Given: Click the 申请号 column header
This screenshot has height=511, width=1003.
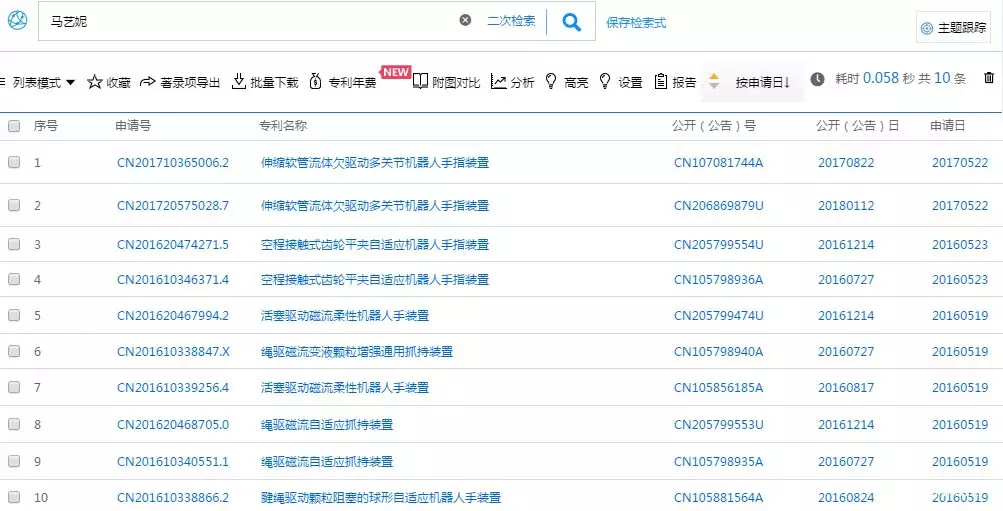Looking at the screenshot, I should coord(133,125).
